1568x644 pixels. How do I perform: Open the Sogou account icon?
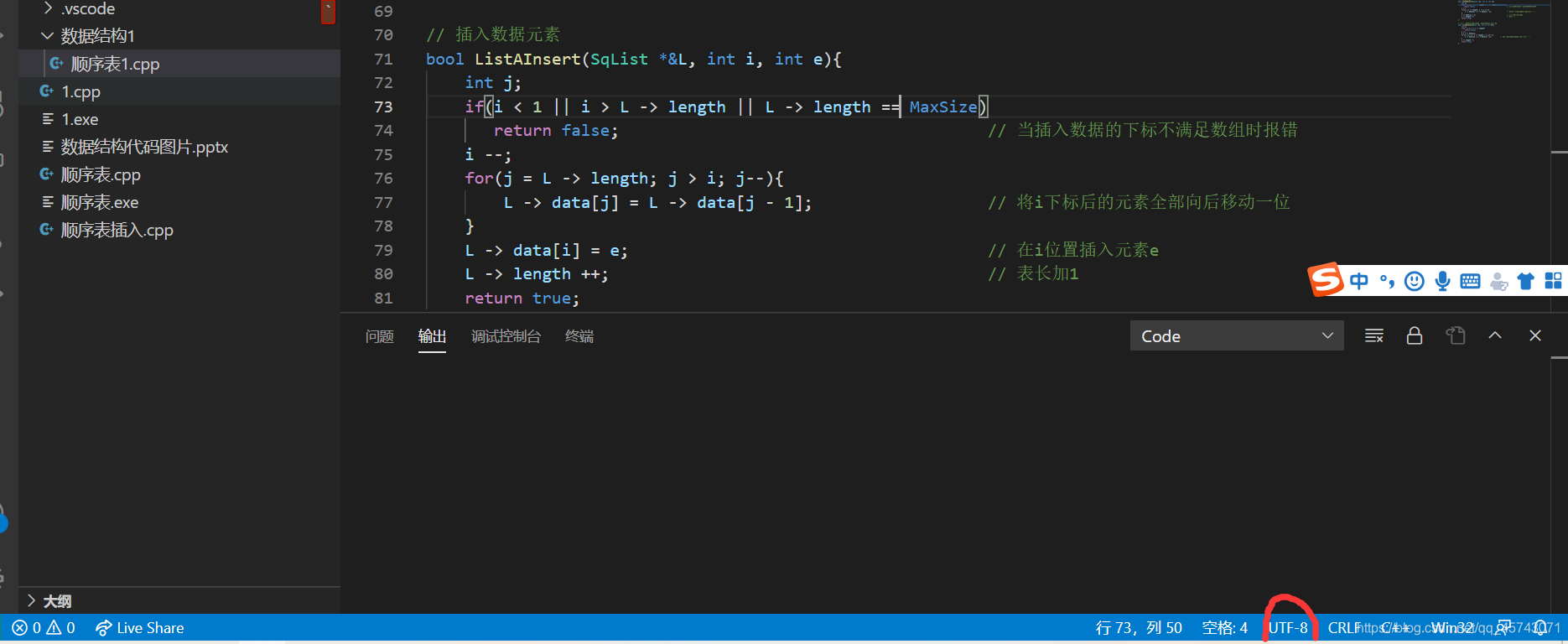[x=1499, y=282]
